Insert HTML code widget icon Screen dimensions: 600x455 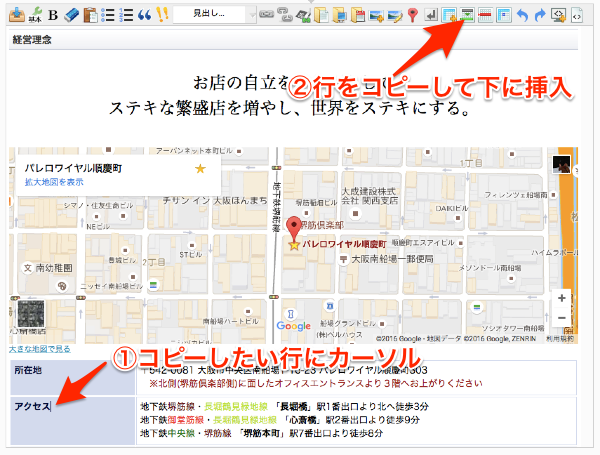pos(558,15)
